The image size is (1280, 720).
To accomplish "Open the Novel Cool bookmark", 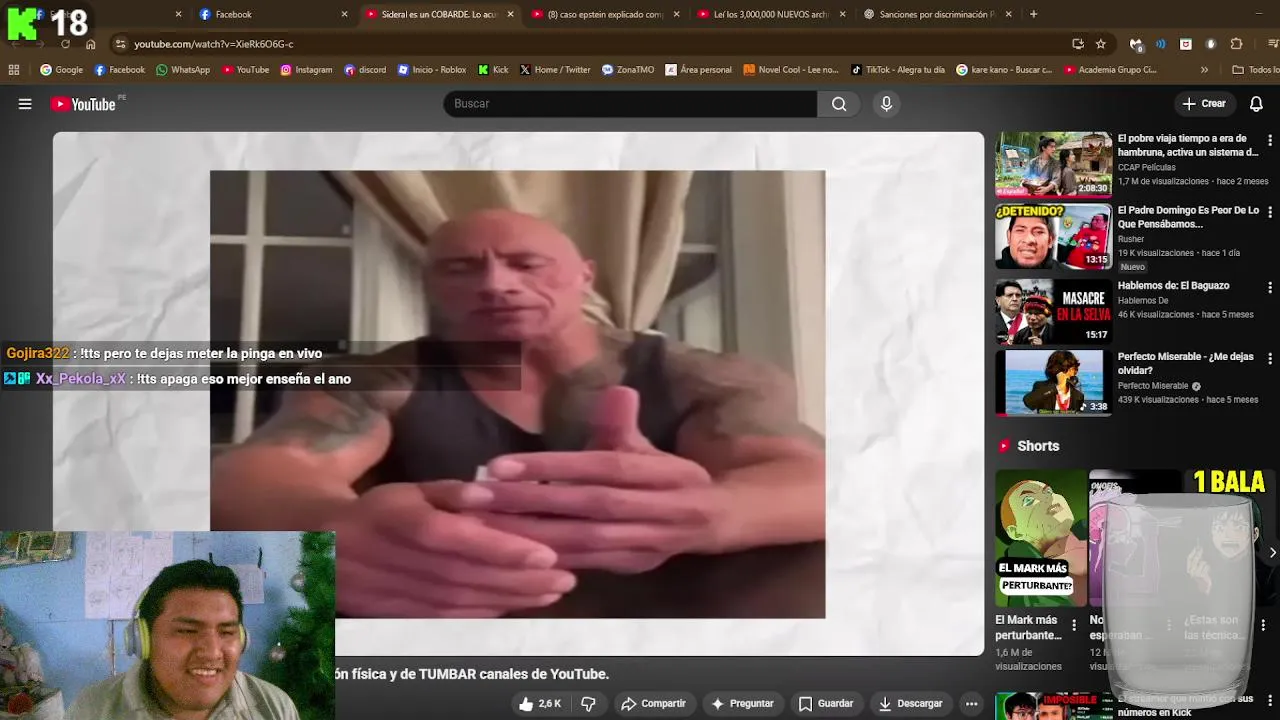I will (791, 70).
